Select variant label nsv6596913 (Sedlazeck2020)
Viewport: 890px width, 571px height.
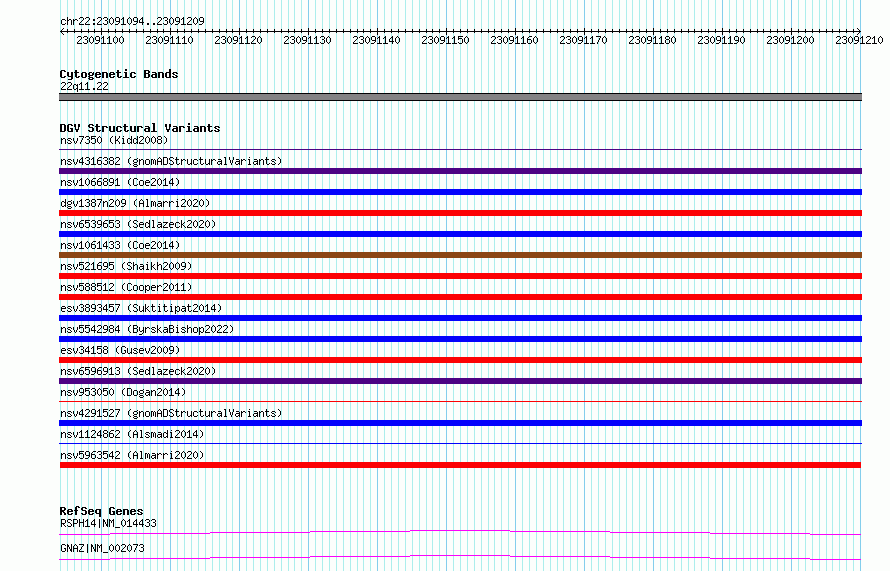(x=138, y=371)
